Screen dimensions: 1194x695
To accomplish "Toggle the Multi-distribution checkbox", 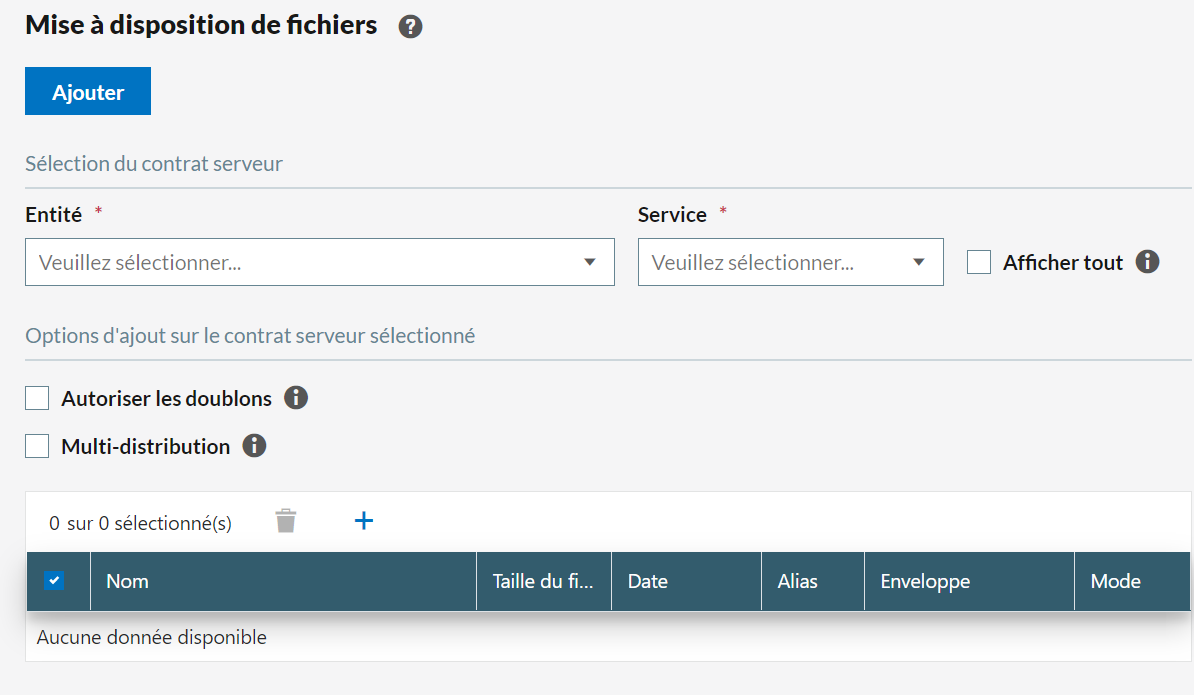I will pyautogui.click(x=37, y=446).
